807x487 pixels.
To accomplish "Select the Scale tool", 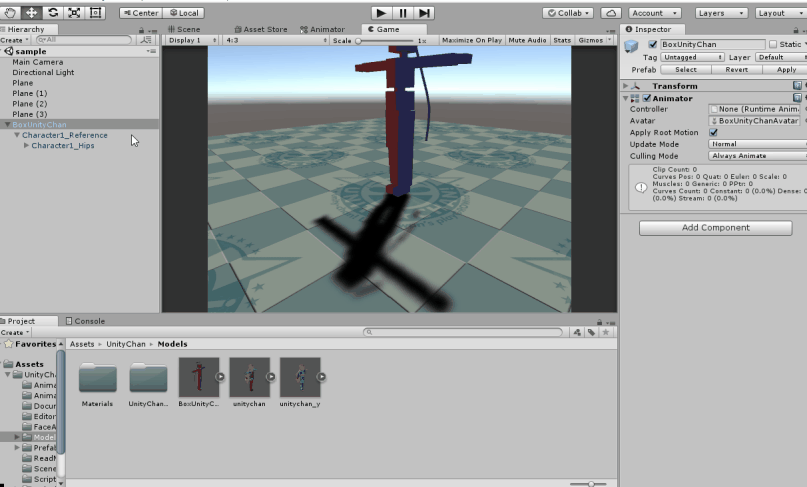I will tap(74, 13).
